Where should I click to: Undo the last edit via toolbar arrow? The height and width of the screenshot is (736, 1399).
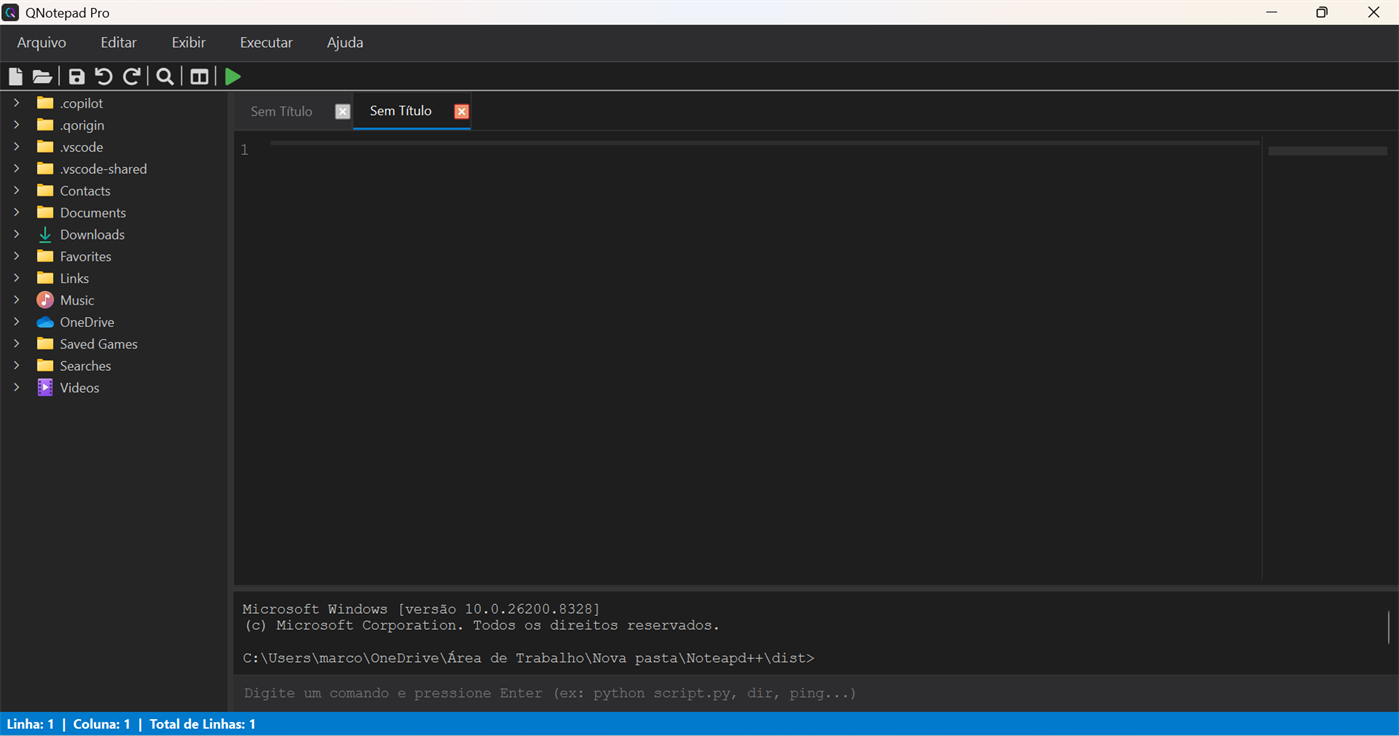coord(104,76)
